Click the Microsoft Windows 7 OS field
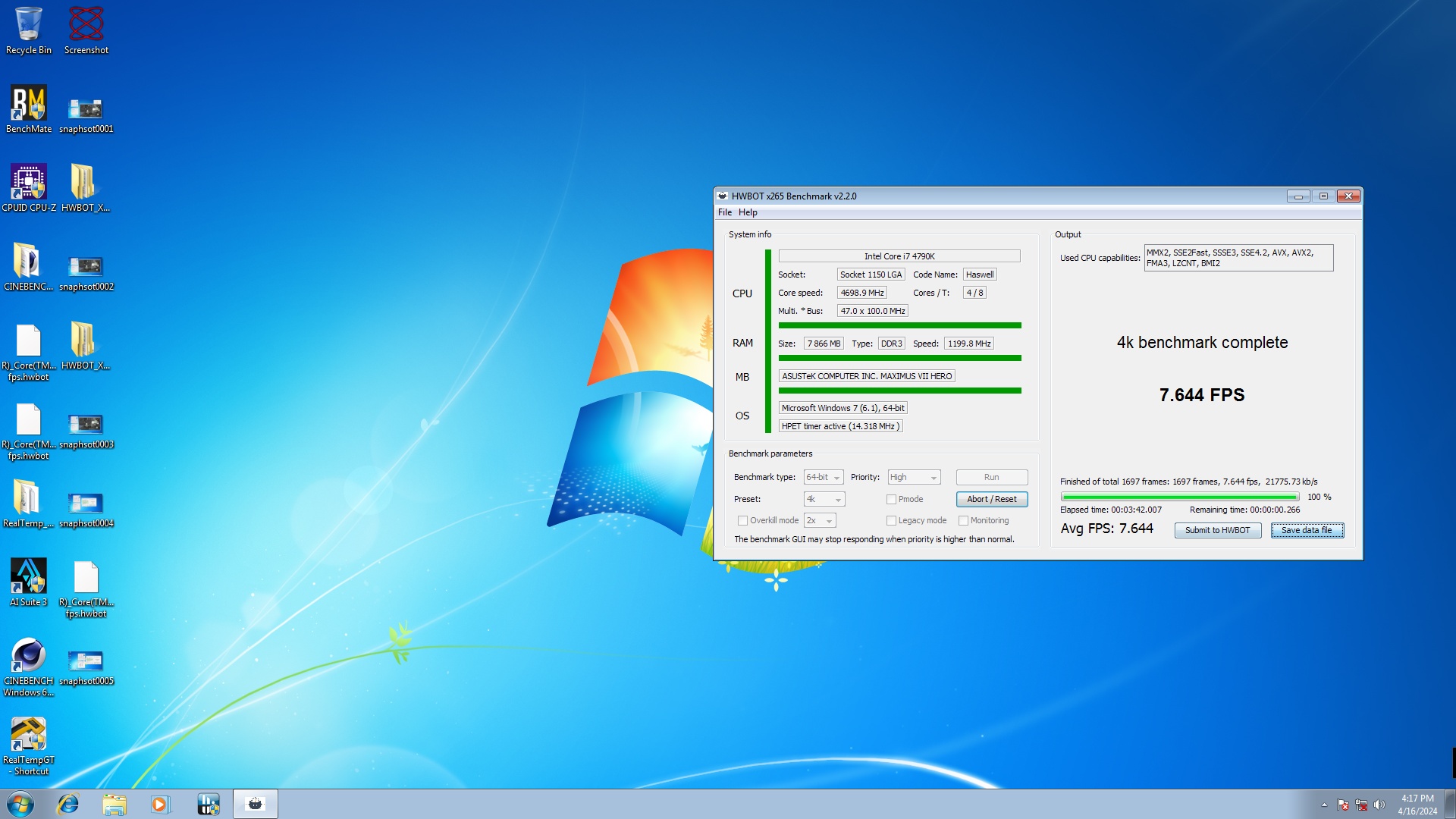 pos(843,408)
